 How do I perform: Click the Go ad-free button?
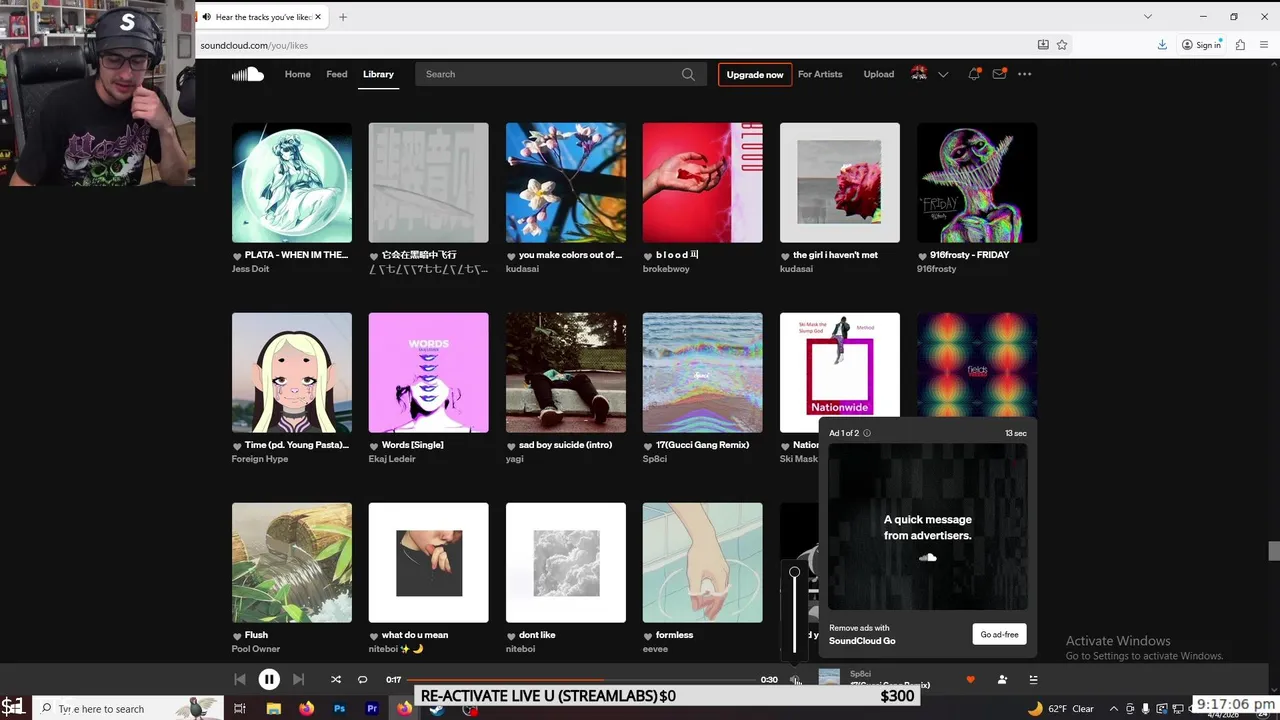tap(999, 634)
